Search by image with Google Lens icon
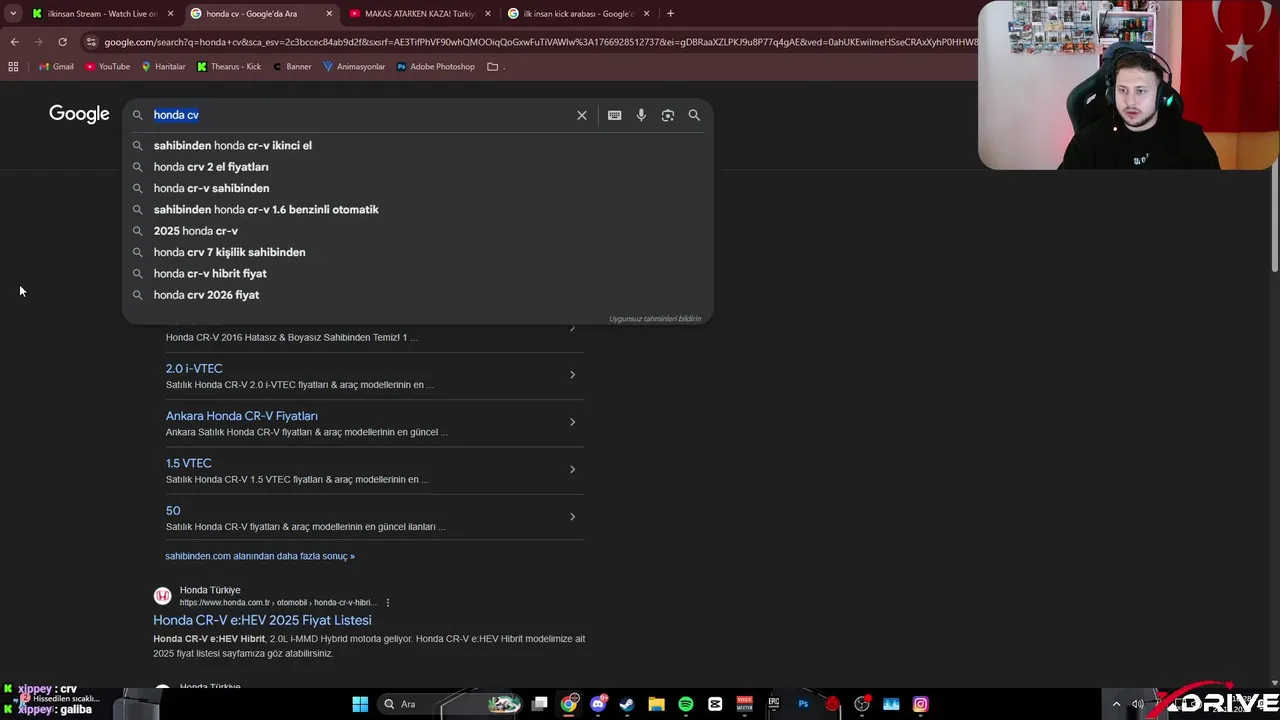Viewport: 1280px width, 720px height. tap(667, 115)
